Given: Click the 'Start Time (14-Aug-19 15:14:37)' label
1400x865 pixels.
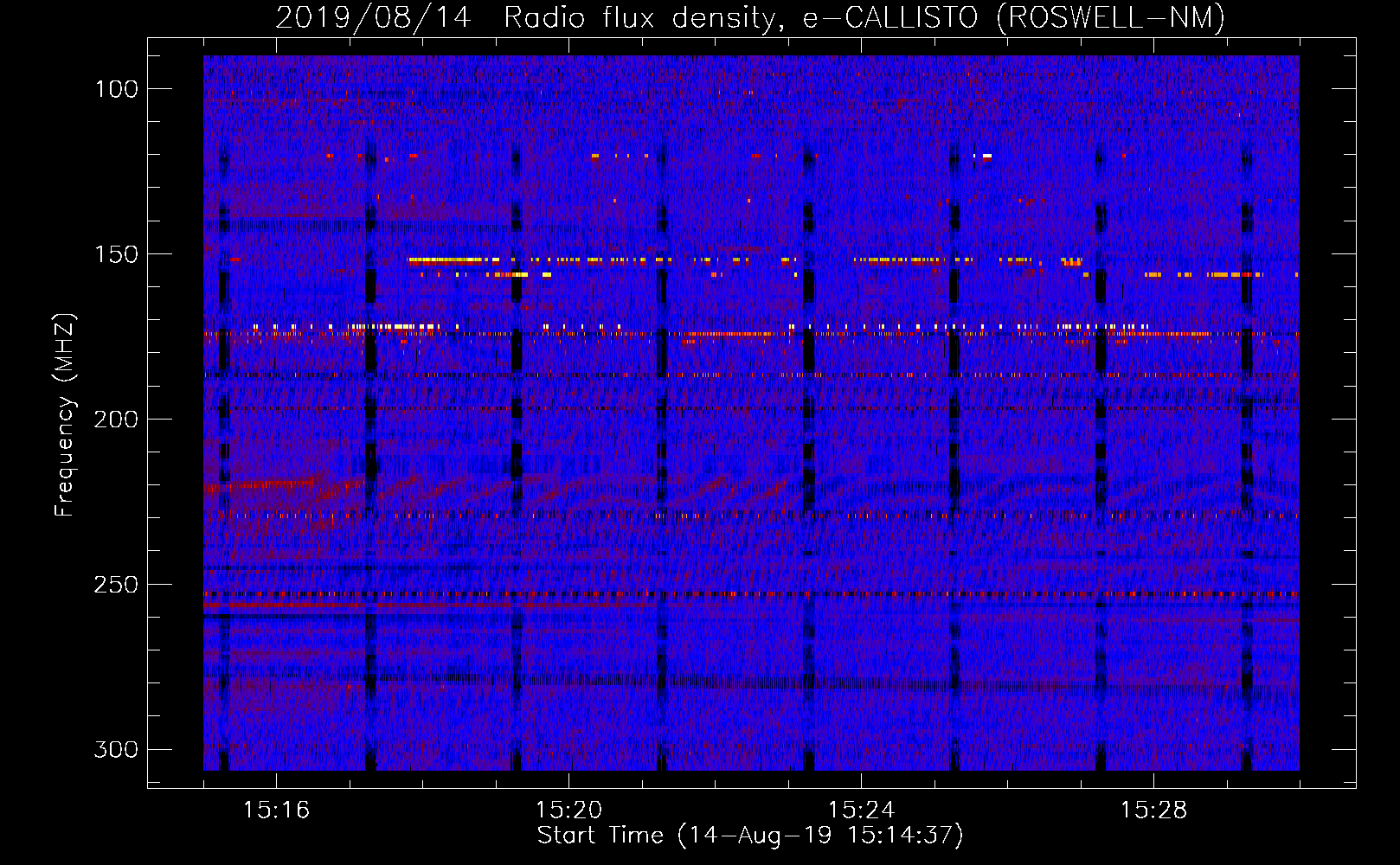Looking at the screenshot, I should click(750, 836).
